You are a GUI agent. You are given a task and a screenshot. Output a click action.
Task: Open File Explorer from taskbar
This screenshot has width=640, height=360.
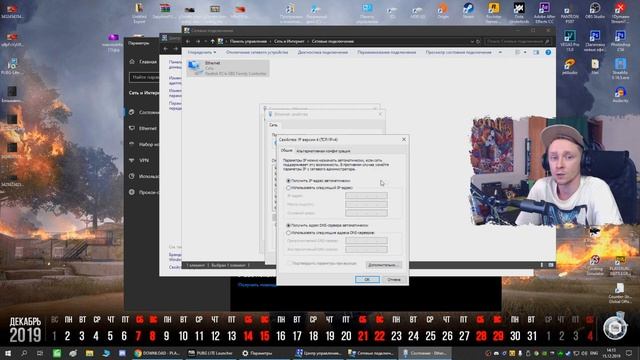89,353
